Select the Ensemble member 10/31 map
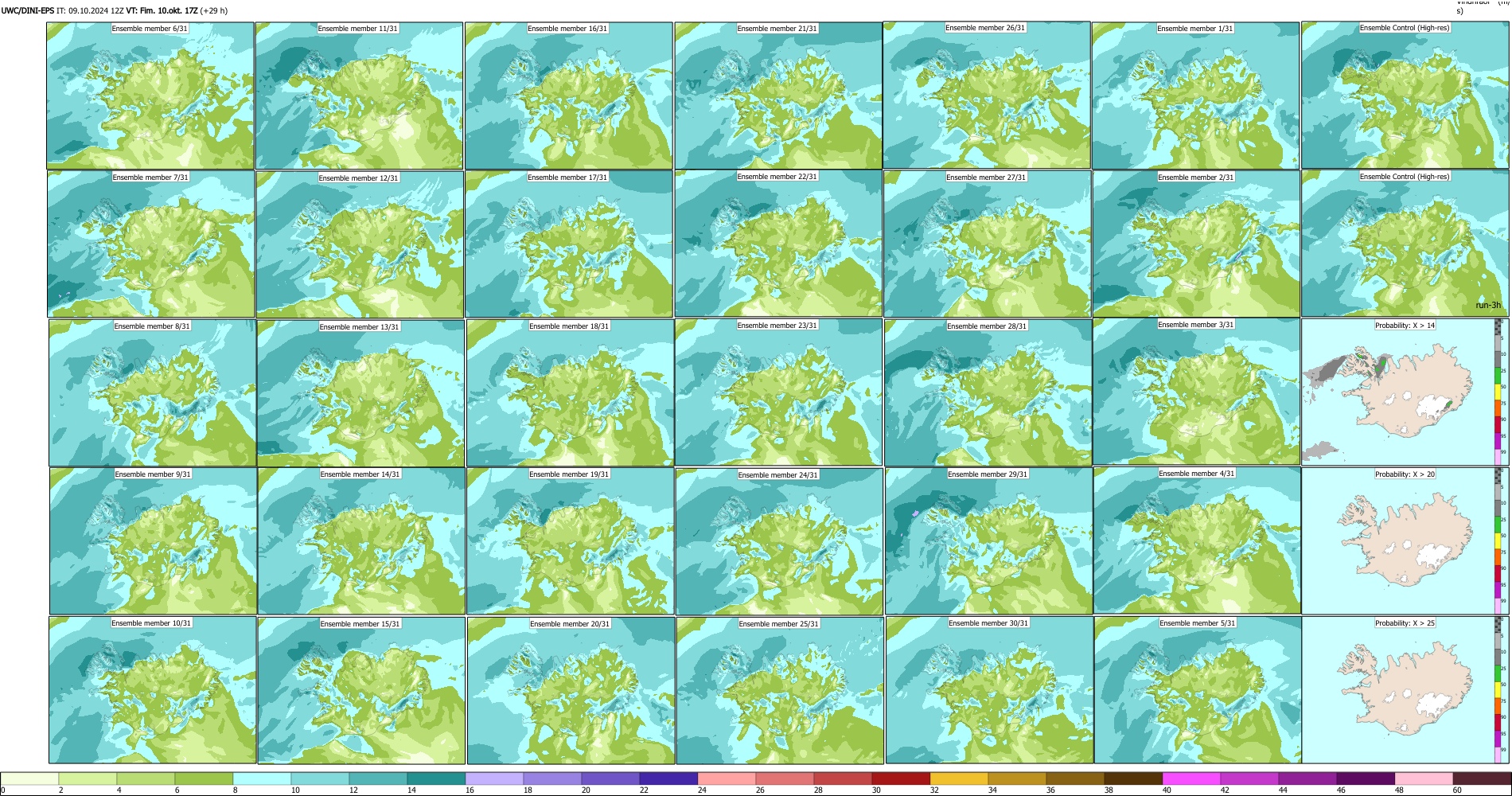Viewport: 1512px width, 796px height. click(152, 690)
